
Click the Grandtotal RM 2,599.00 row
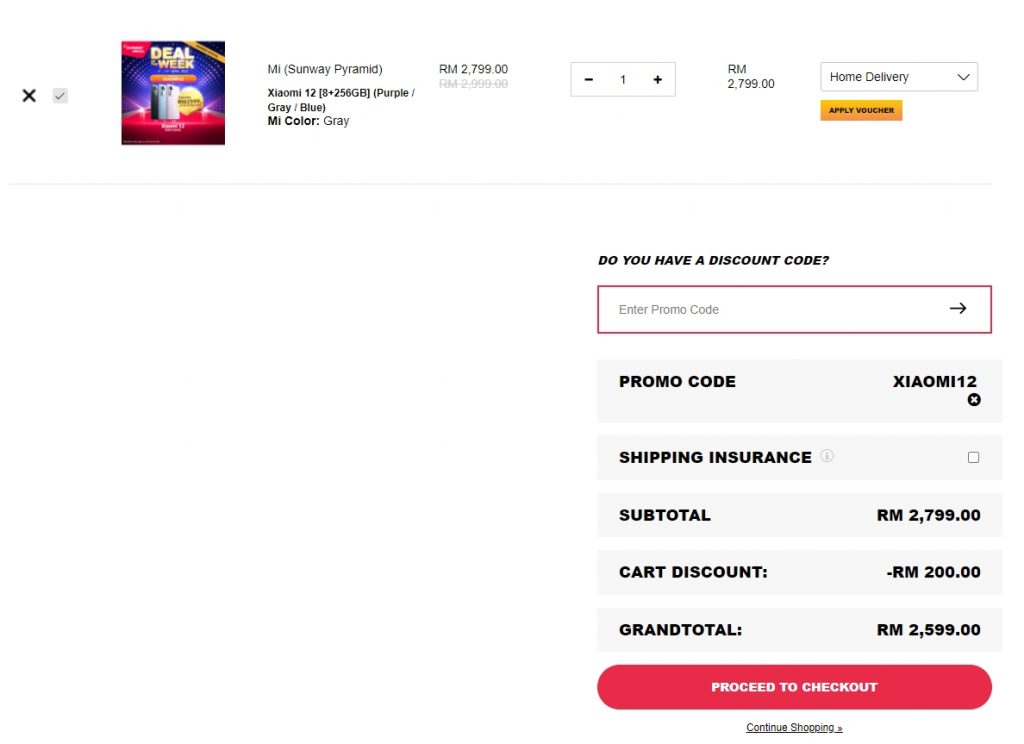coord(799,630)
